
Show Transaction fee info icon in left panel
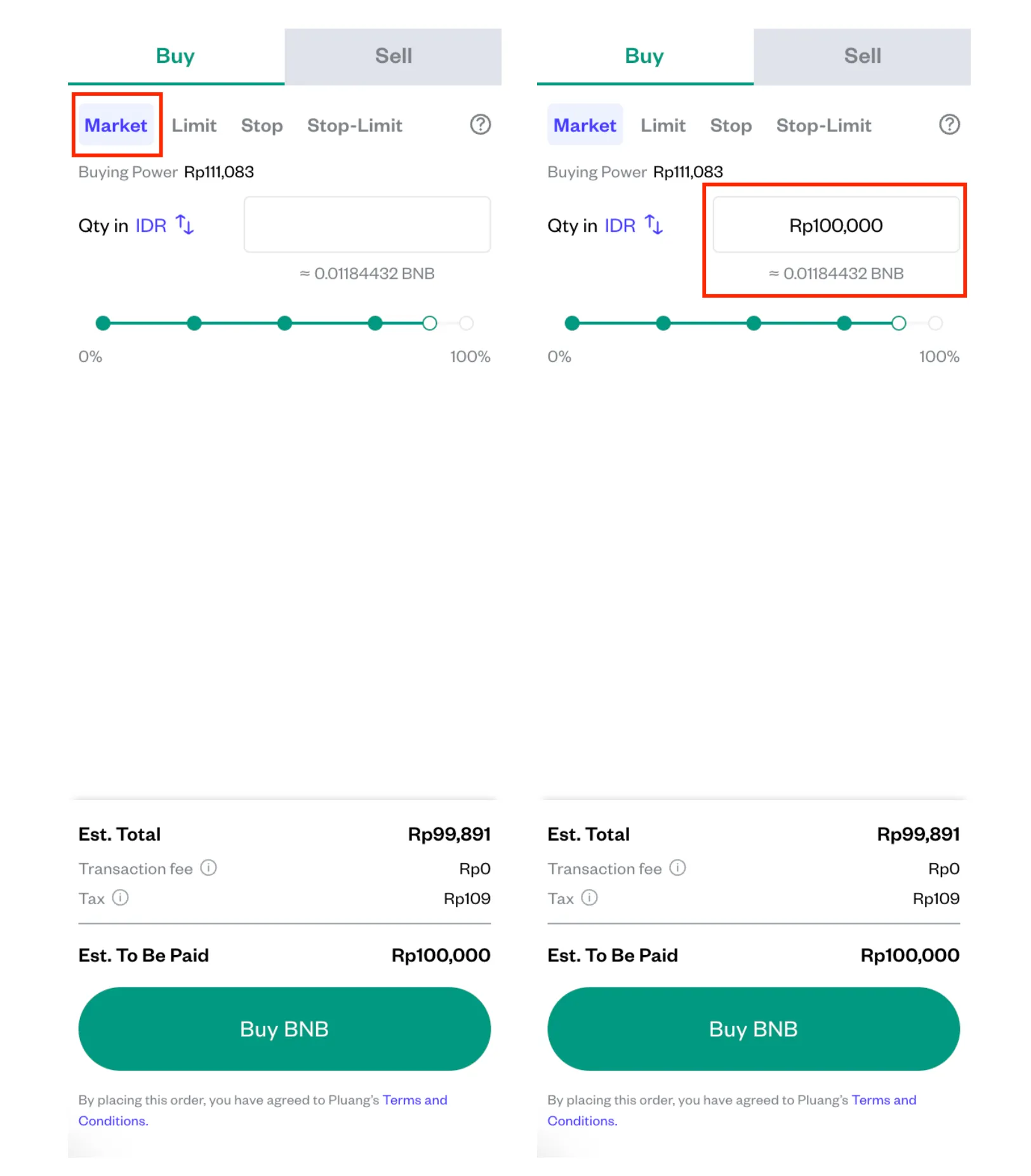tap(208, 867)
